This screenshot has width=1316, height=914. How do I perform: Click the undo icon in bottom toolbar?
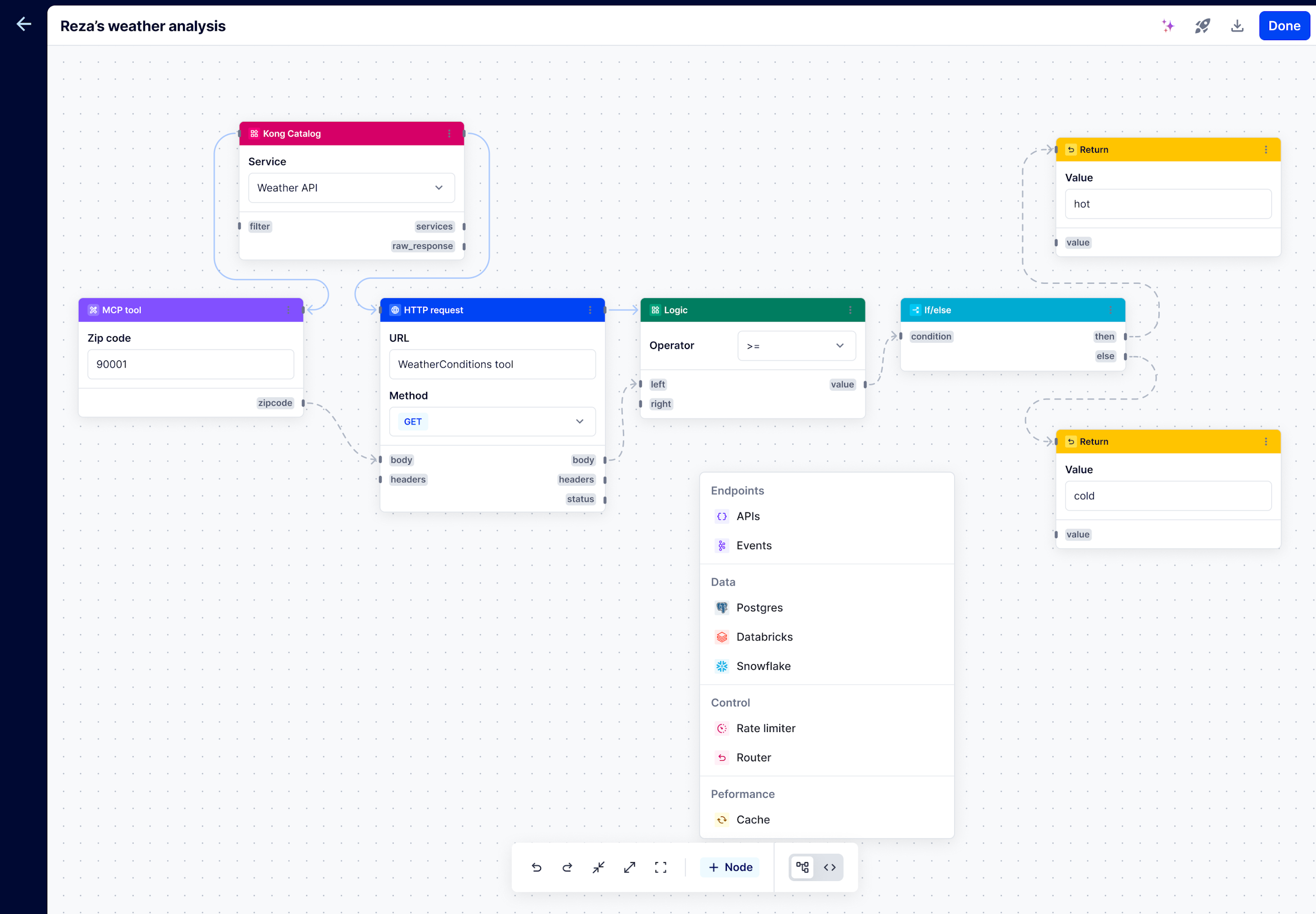point(536,867)
